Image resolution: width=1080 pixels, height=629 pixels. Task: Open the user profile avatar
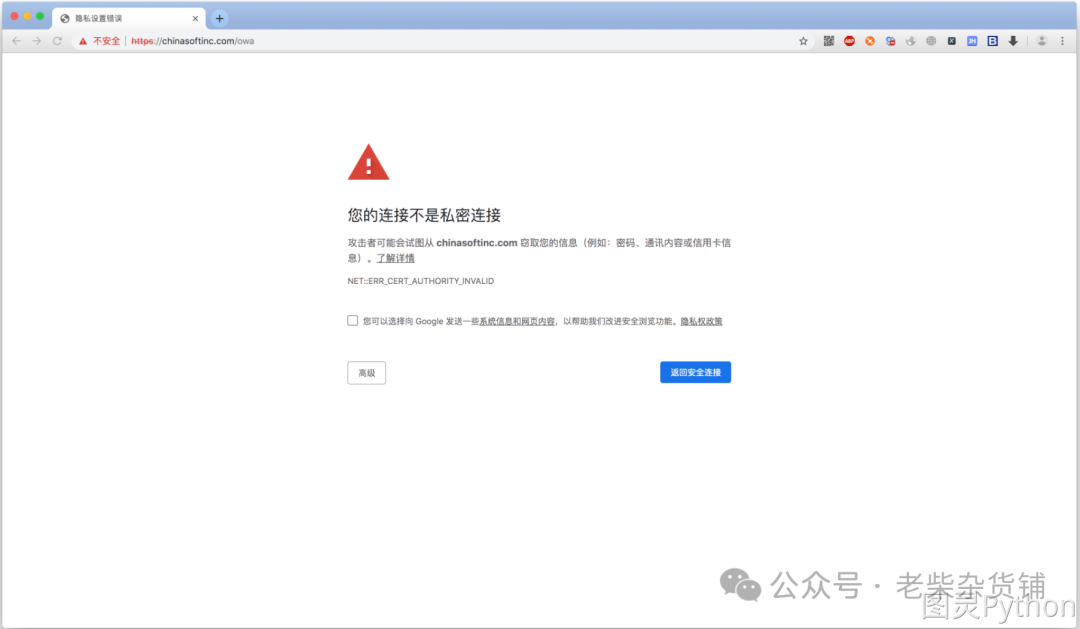coord(1041,41)
